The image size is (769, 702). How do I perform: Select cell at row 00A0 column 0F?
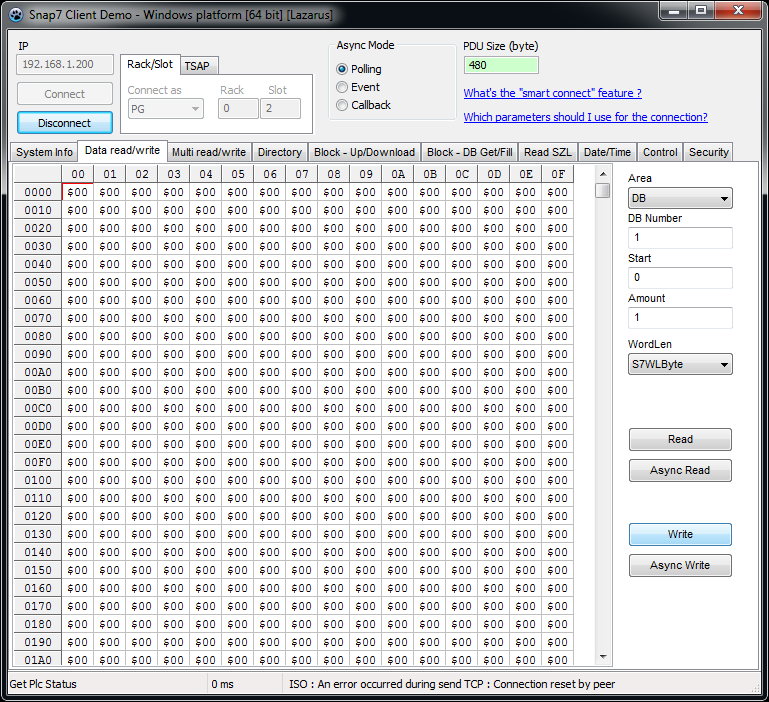[x=558, y=372]
